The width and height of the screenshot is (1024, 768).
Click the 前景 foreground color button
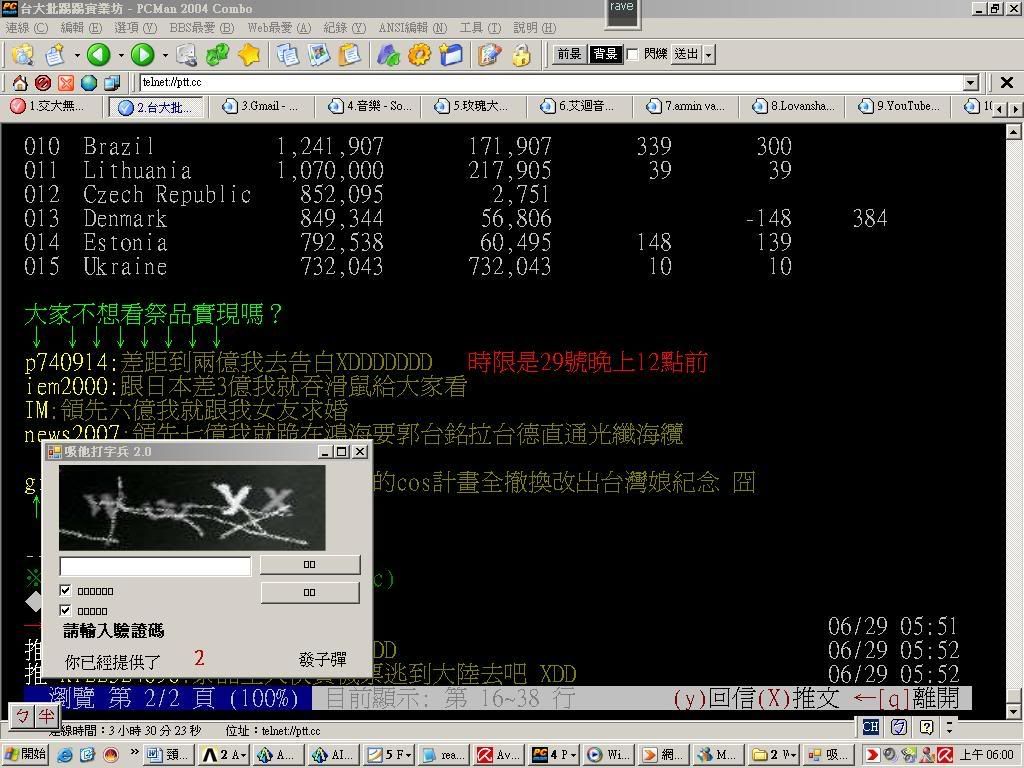569,54
